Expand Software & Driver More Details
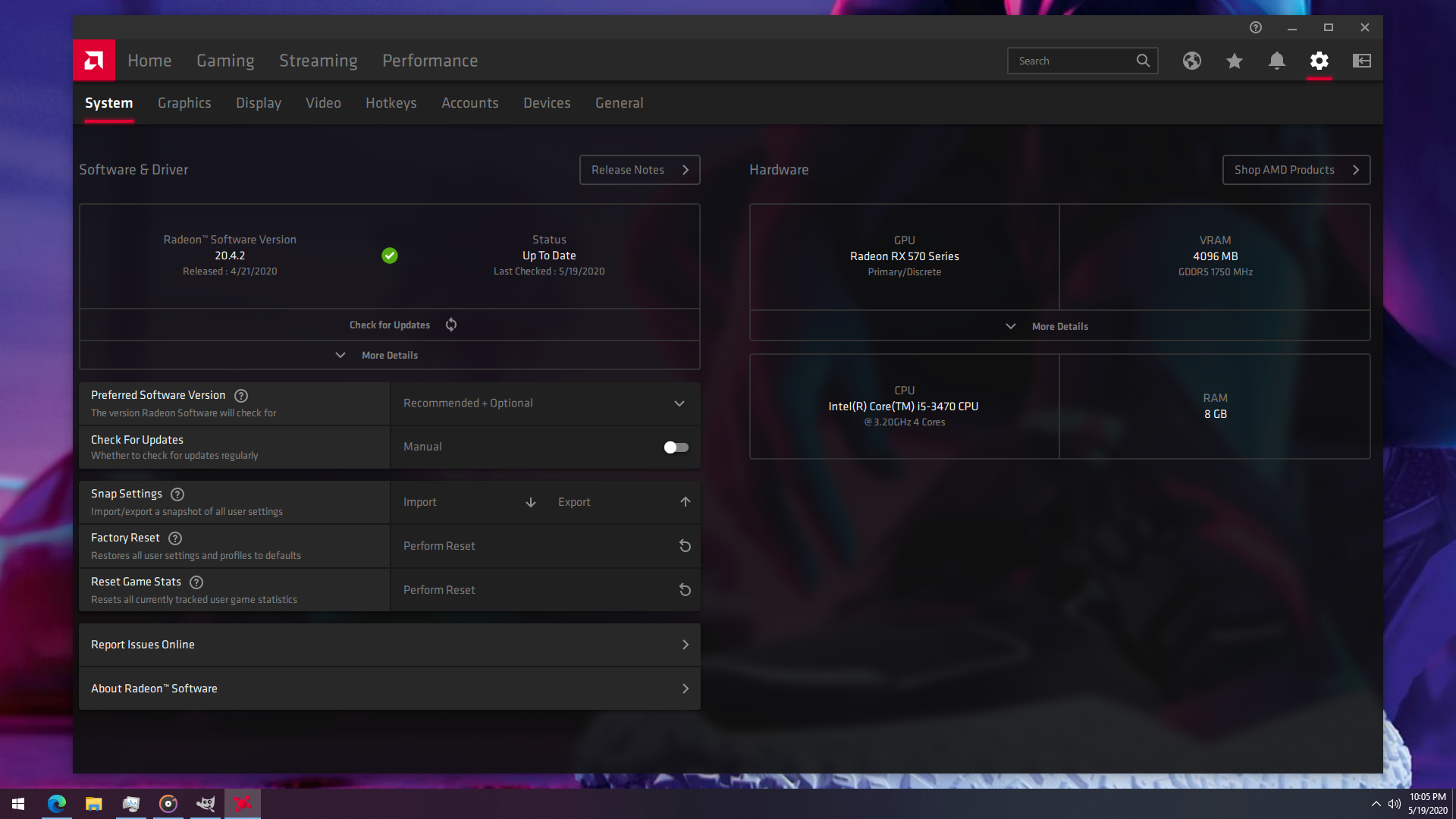 pyautogui.click(x=390, y=355)
